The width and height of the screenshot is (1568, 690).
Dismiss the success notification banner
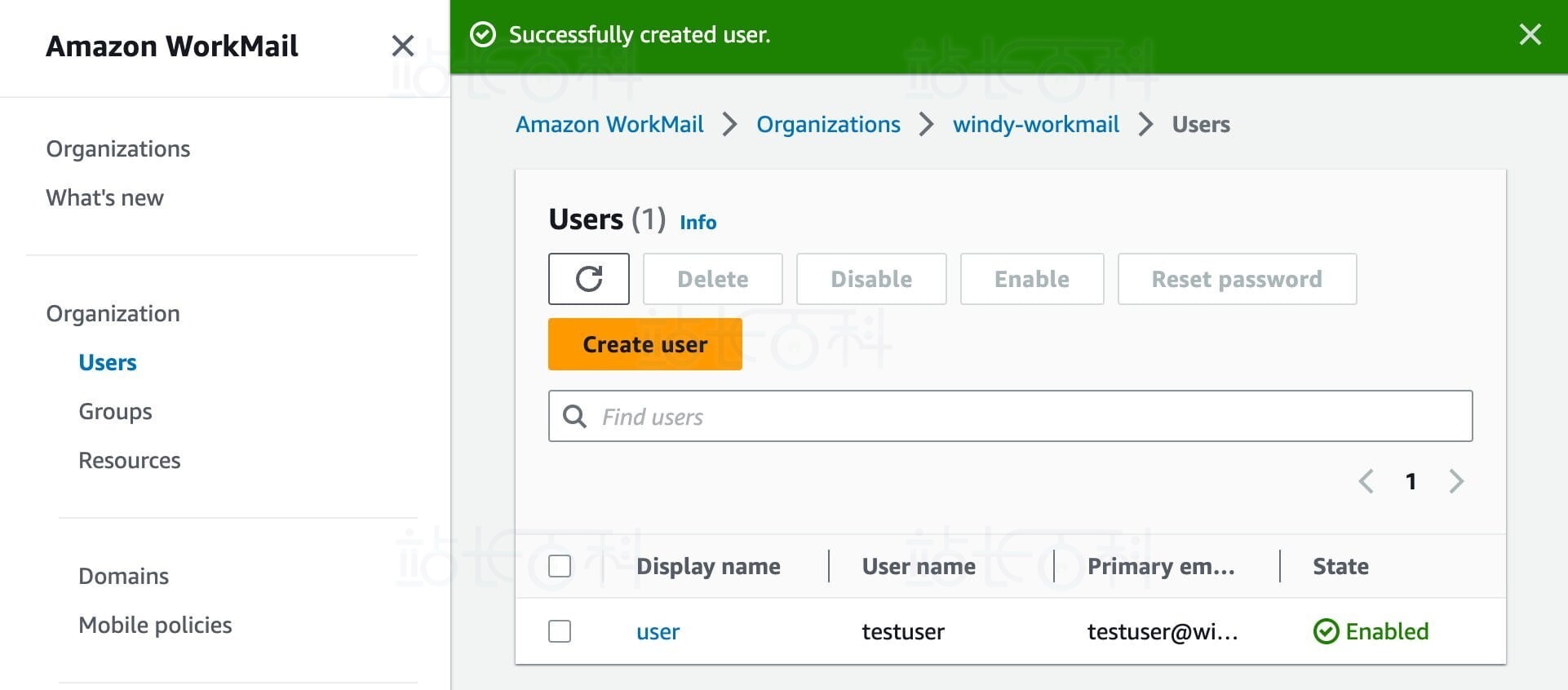click(1530, 34)
